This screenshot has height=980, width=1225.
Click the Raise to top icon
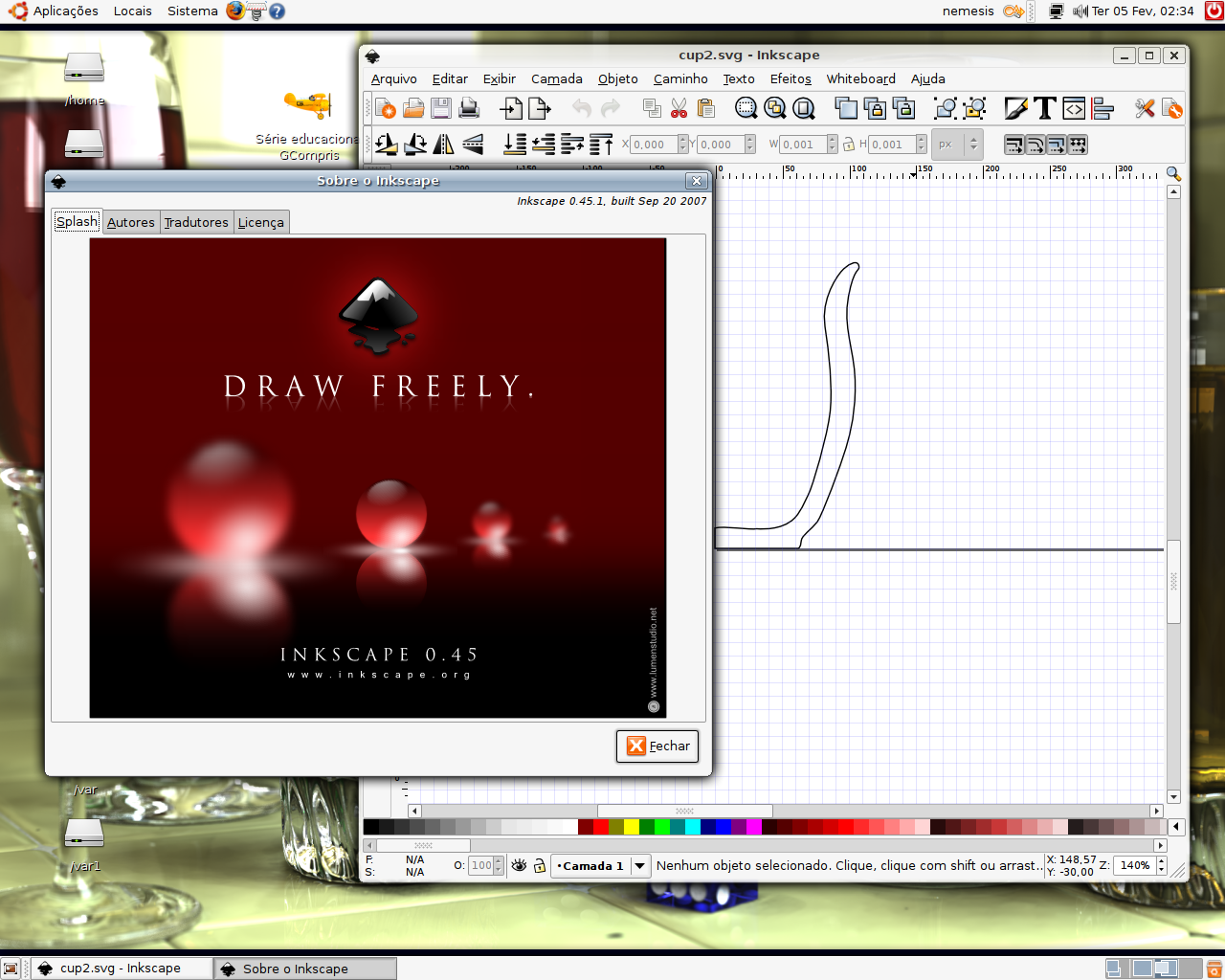(600, 145)
